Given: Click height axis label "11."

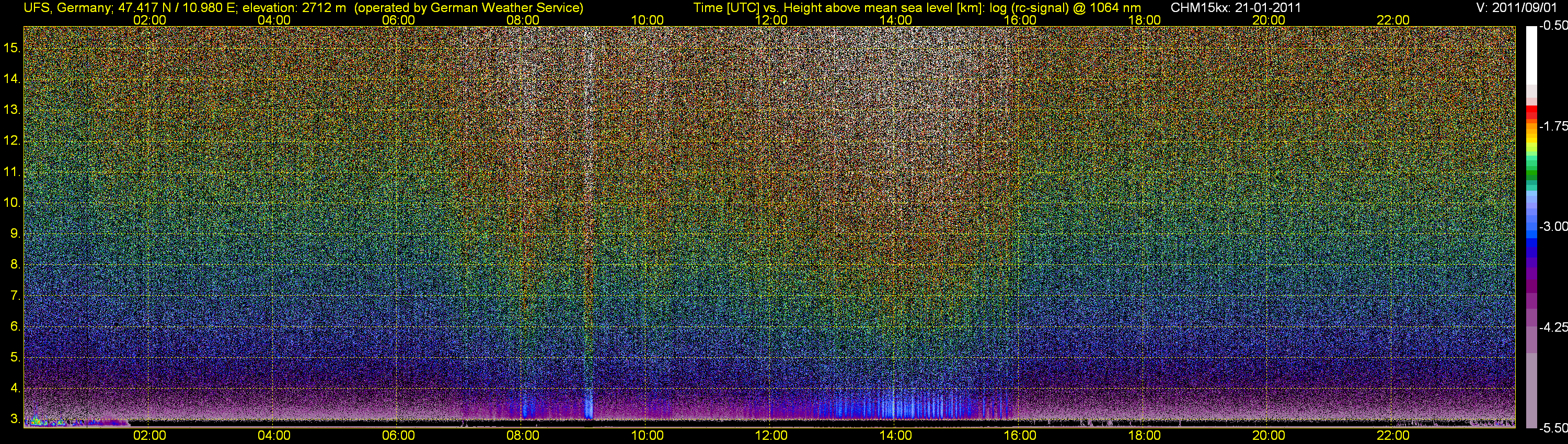Looking at the screenshot, I should (x=12, y=171).
